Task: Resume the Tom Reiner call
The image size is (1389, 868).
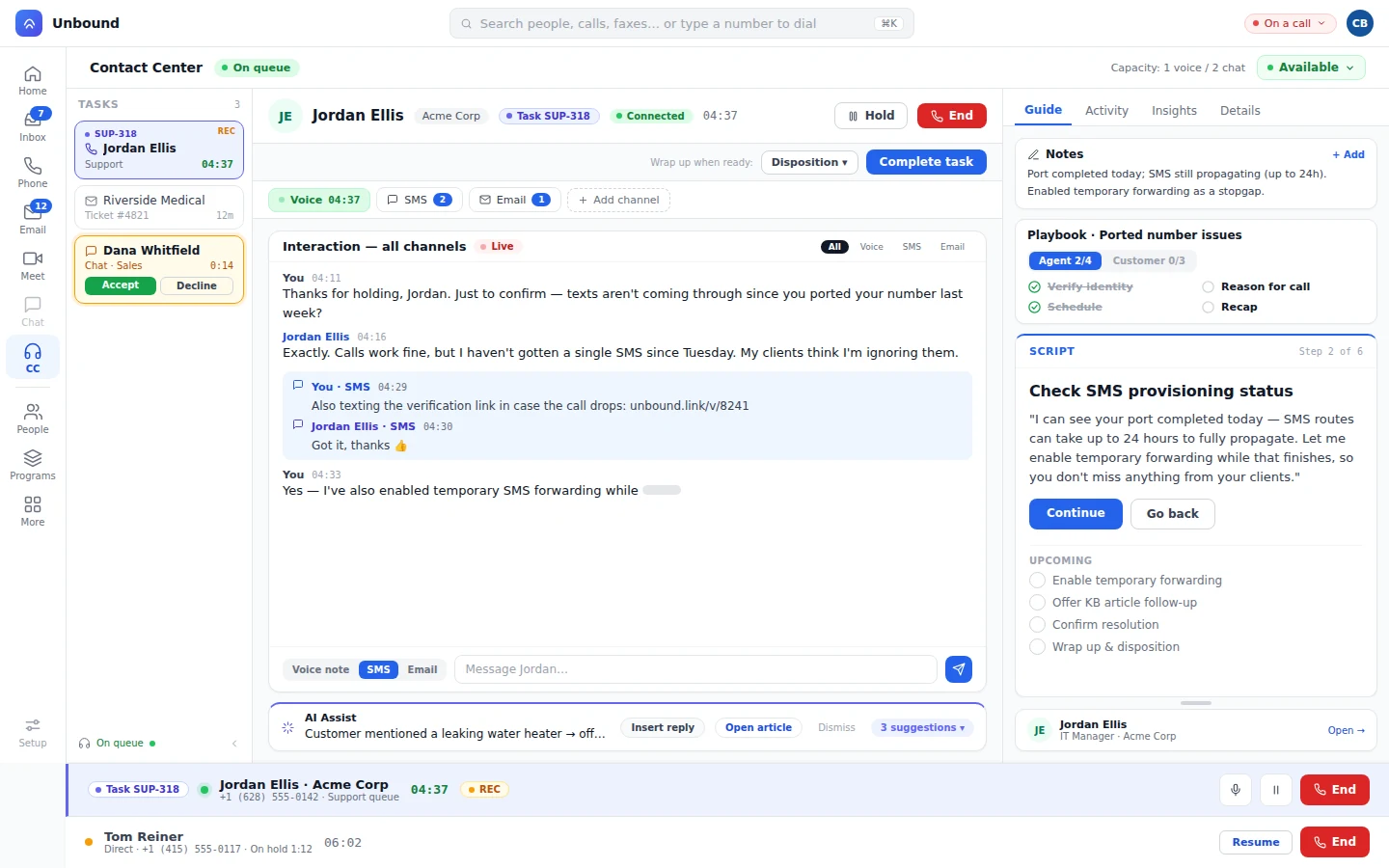Action: [x=1255, y=842]
